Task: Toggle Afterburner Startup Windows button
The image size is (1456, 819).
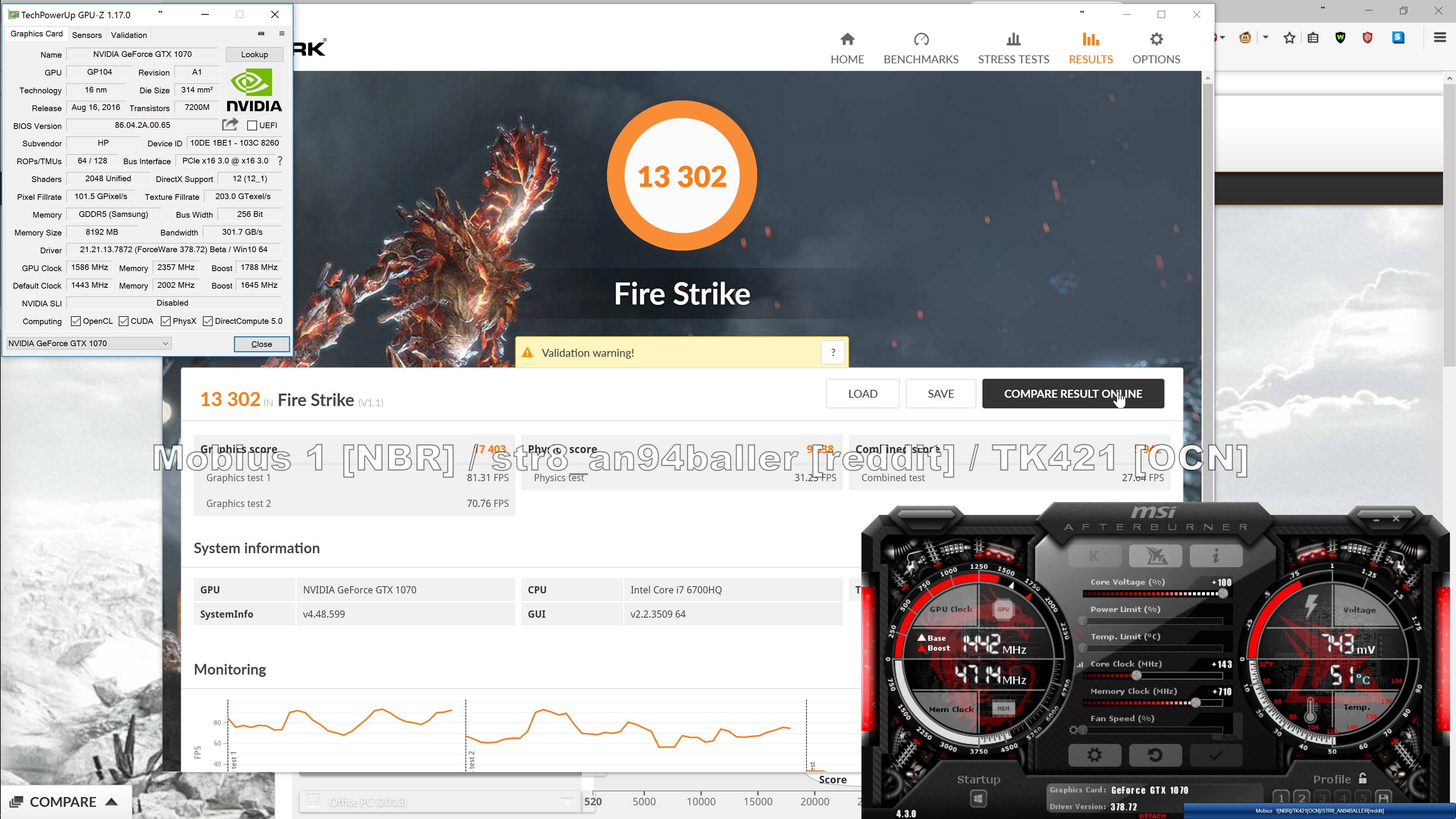Action: coord(978,799)
